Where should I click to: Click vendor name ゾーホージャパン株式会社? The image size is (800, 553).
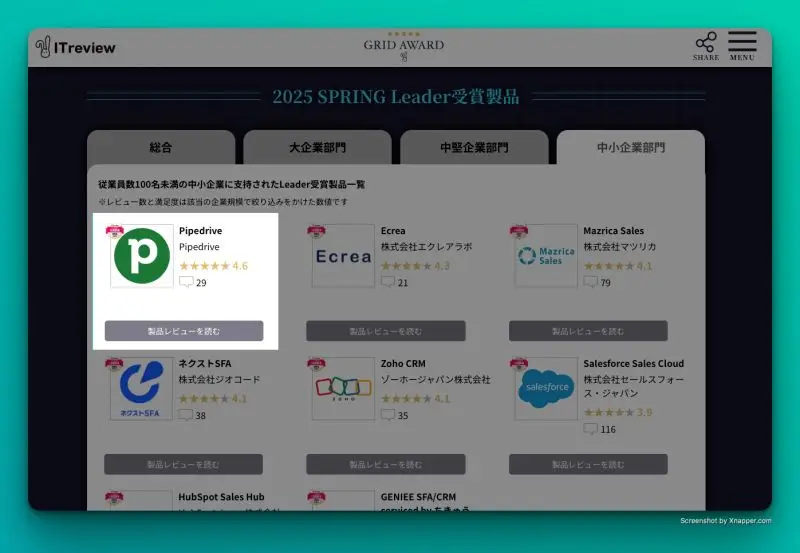pyautogui.click(x=436, y=379)
